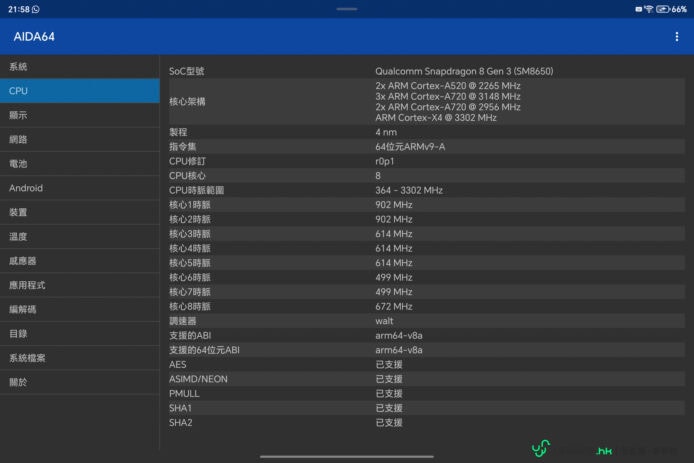Open the 電池 section

tap(79, 164)
